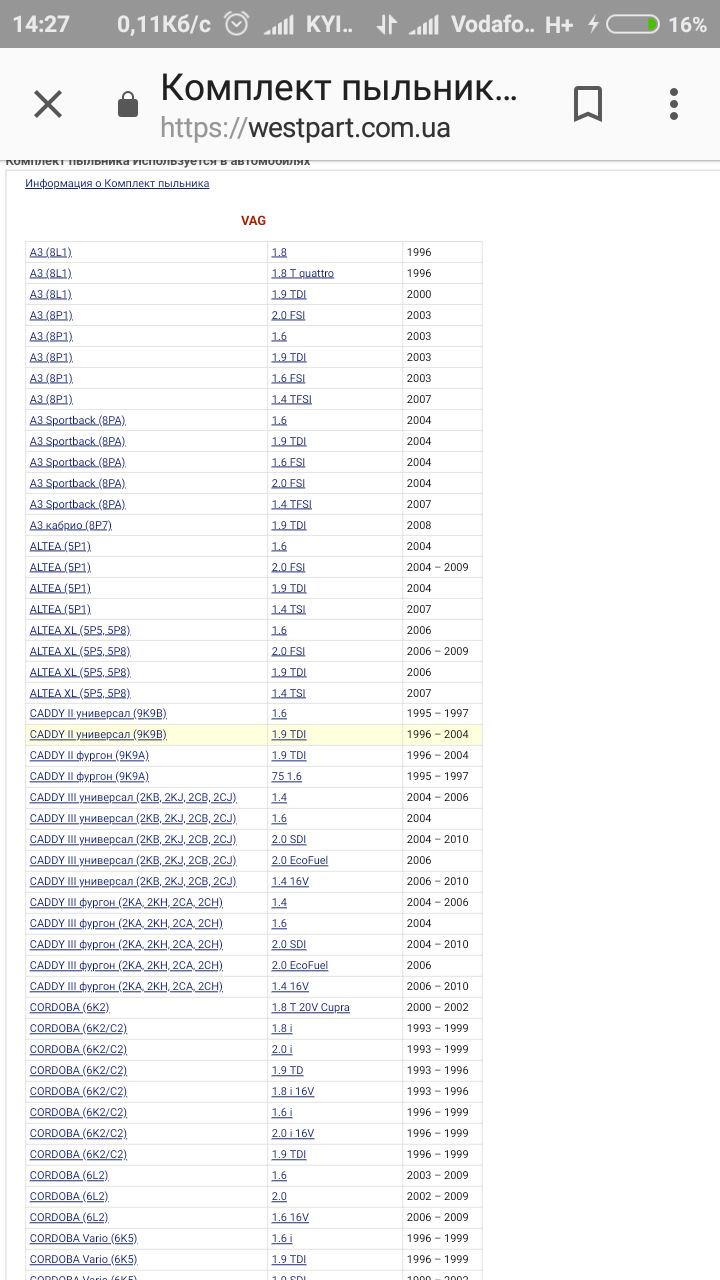Open ALTEA XL (5P5, 5P8) 1.4 TSI engine link

point(288,693)
